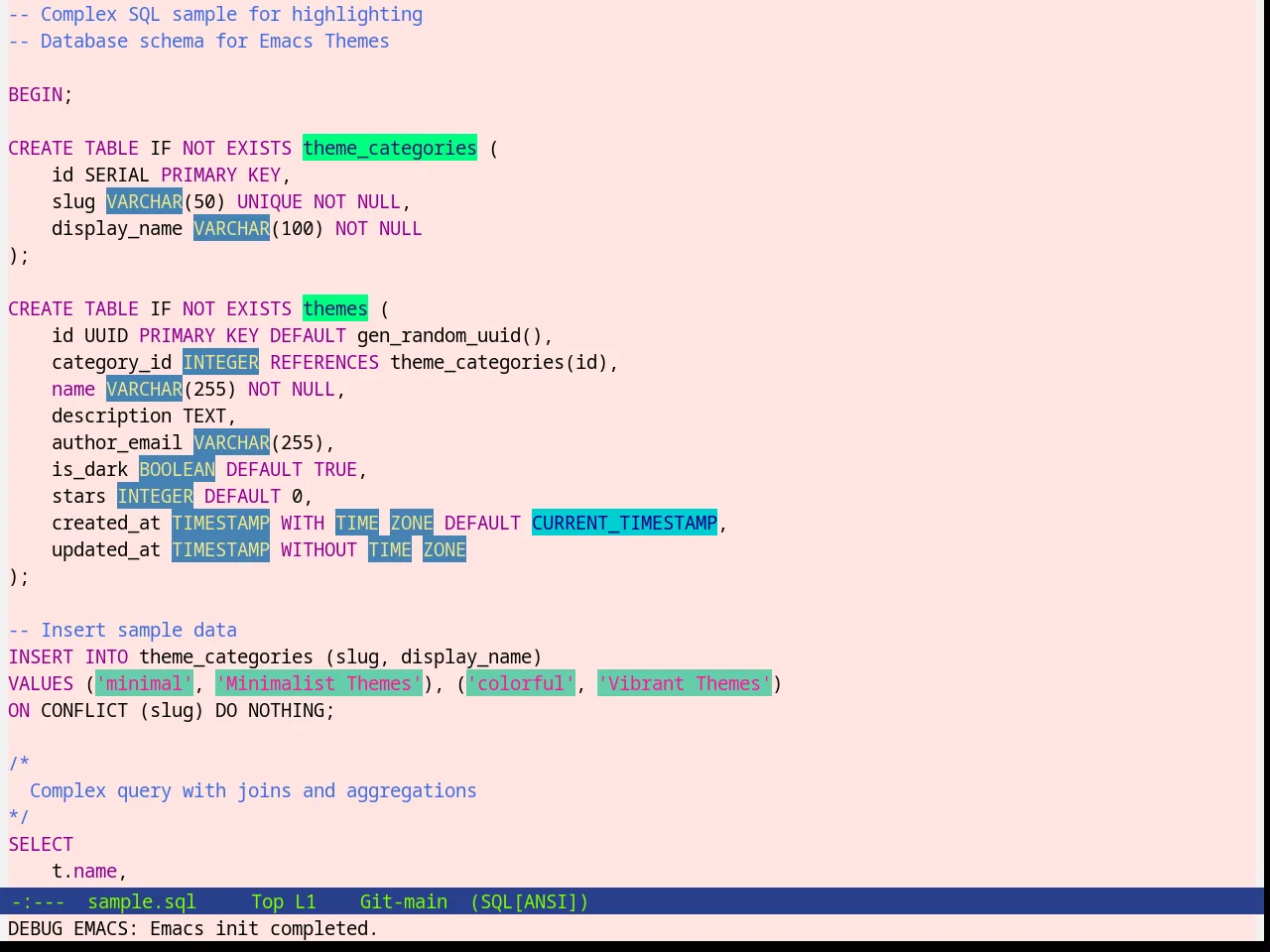The image size is (1270, 952).
Task: Click DEFAULT on the stars line
Action: [243, 496]
